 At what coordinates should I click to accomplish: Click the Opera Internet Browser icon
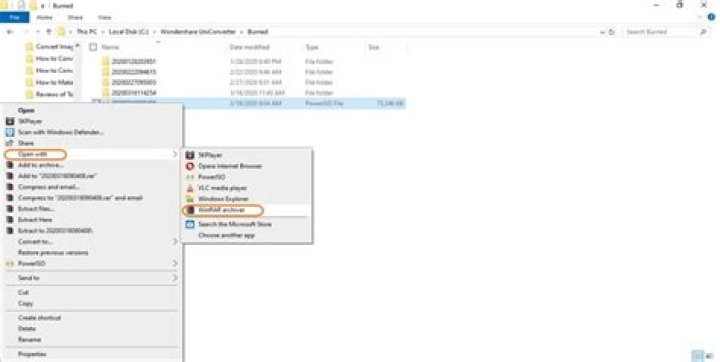190,166
